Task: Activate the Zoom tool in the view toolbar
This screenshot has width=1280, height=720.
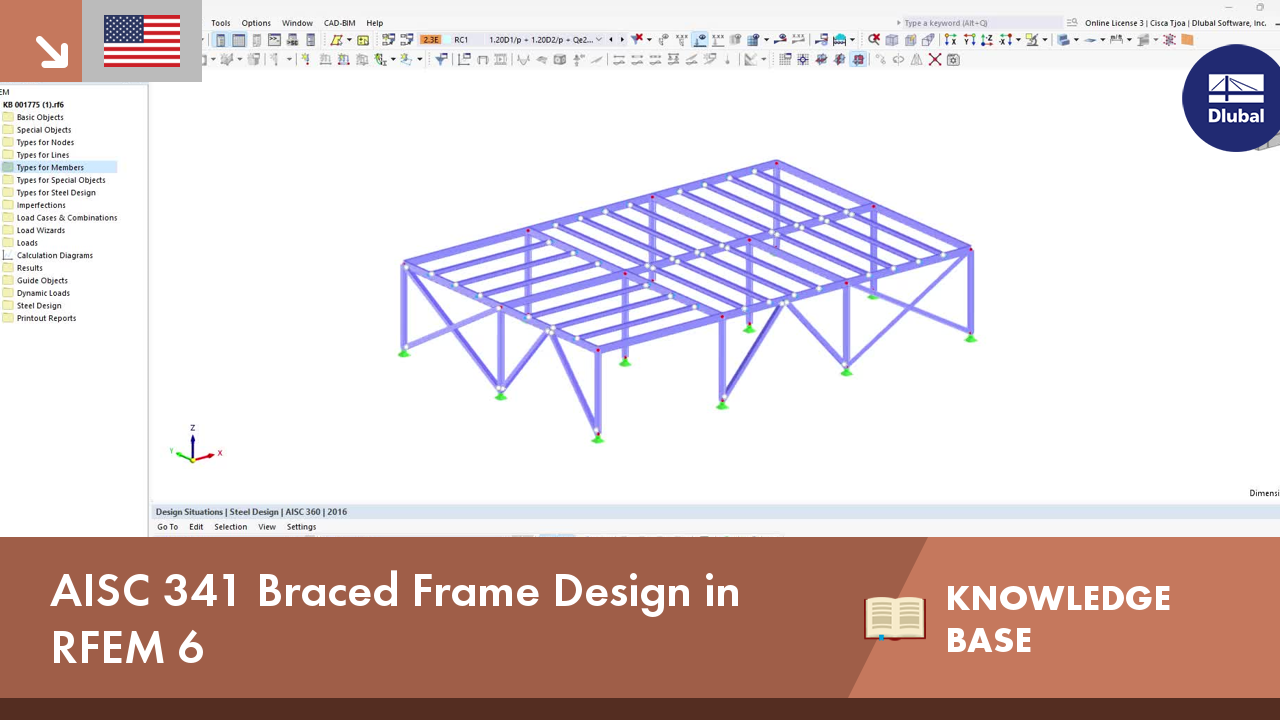Action: pos(874,40)
